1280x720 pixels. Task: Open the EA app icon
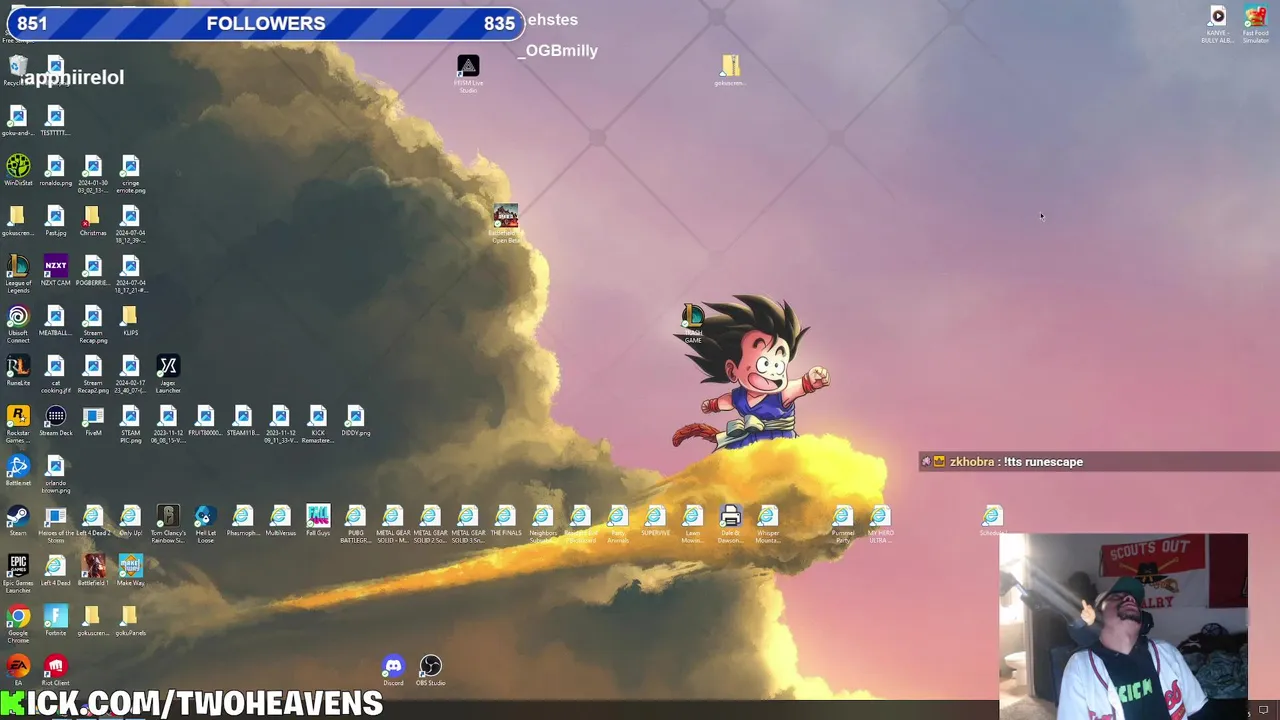18,670
